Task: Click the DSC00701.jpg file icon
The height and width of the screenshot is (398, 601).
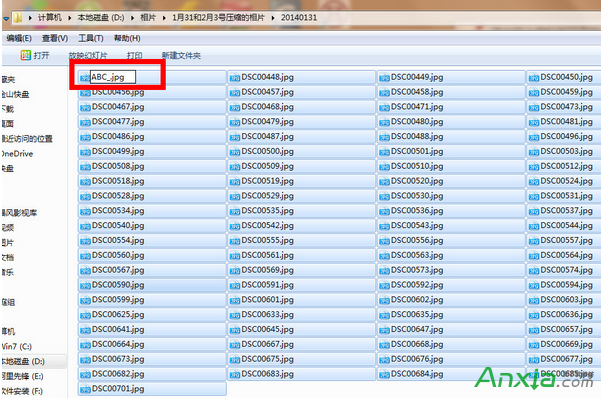Action: (85, 390)
